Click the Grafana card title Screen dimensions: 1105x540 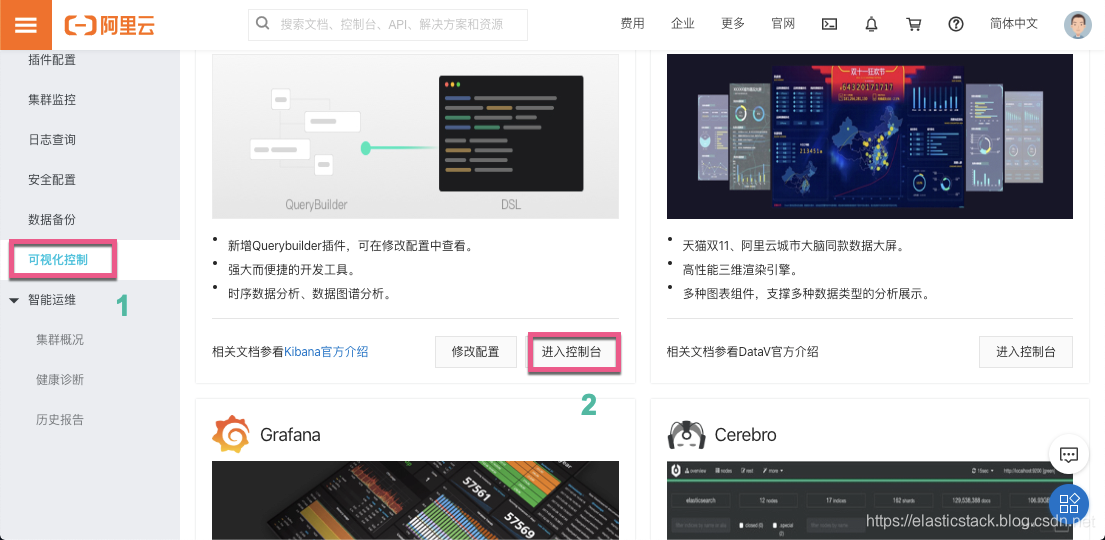tap(290, 434)
